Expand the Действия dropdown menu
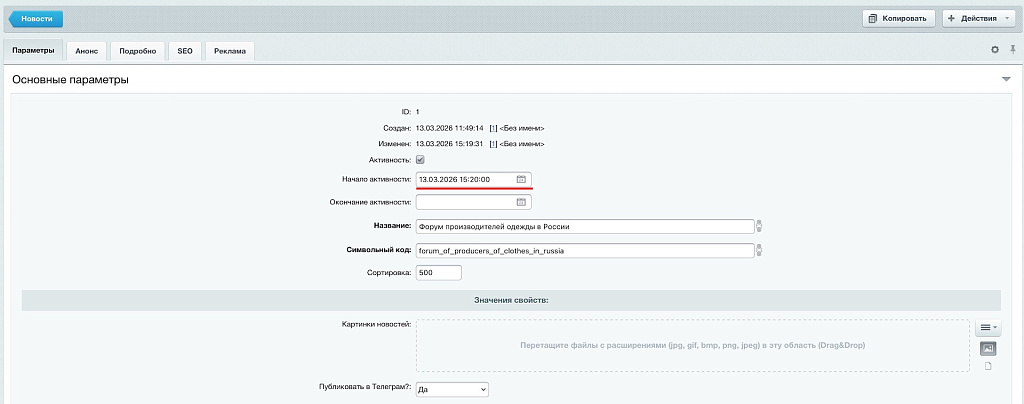The height and width of the screenshot is (404, 1024). pyautogui.click(x=979, y=18)
